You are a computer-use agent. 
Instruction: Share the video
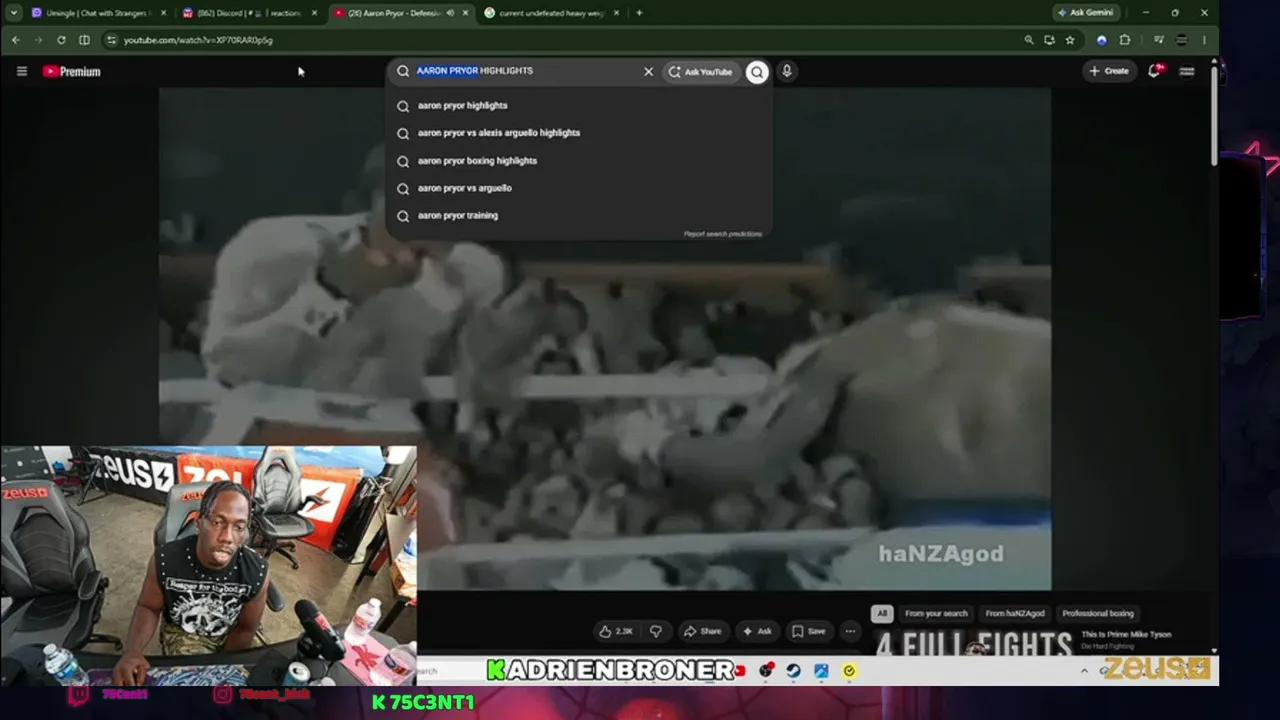(x=702, y=631)
